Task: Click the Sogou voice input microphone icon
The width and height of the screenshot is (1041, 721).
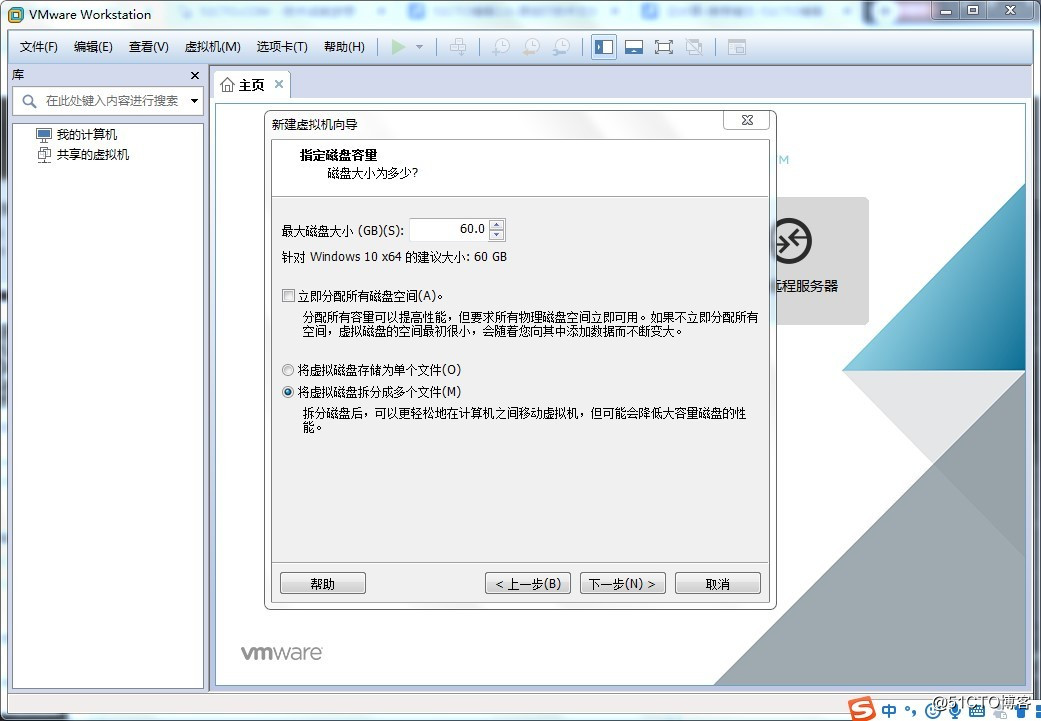Action: [x=955, y=711]
